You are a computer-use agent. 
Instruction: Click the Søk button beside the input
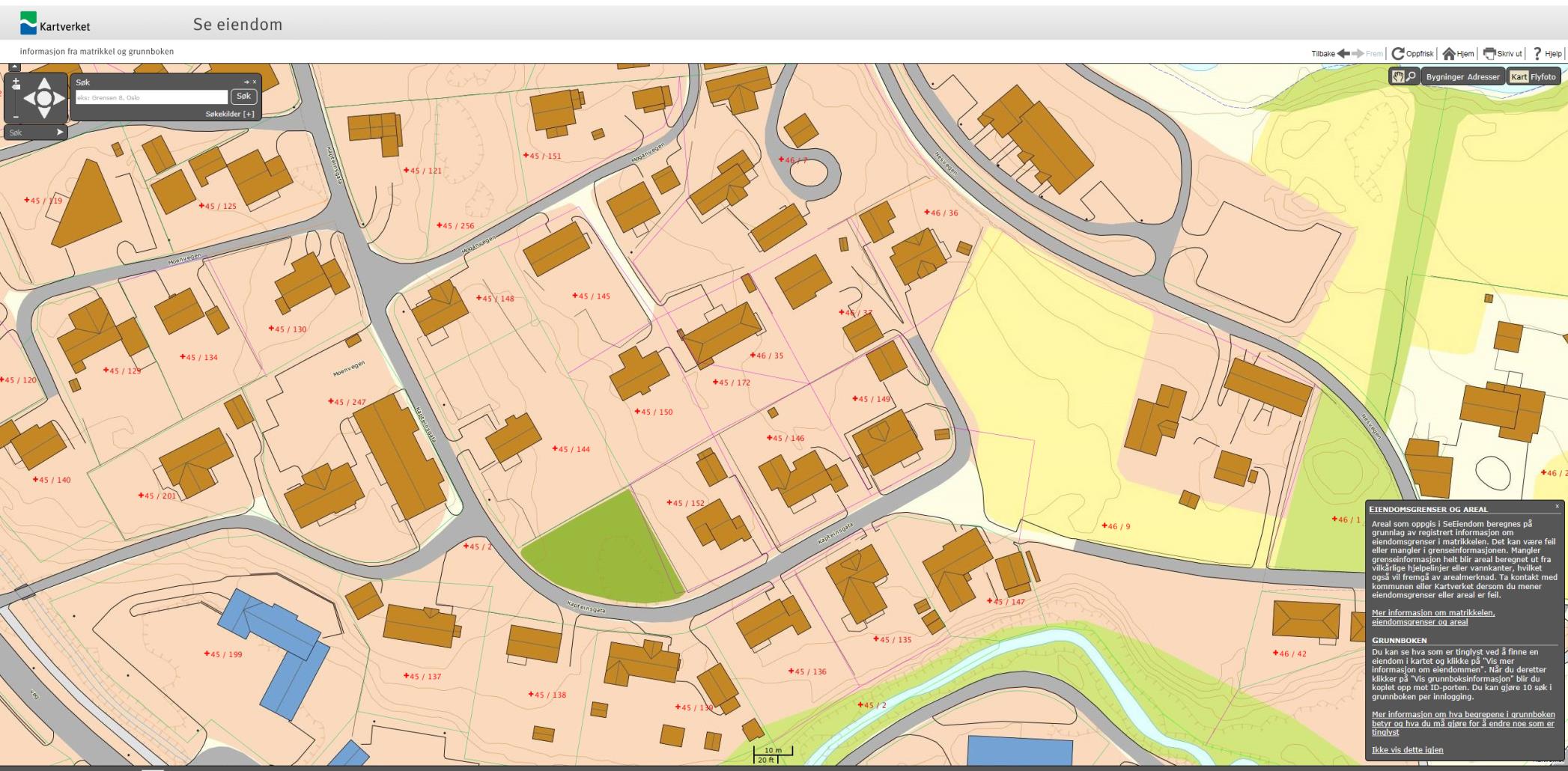tap(243, 97)
